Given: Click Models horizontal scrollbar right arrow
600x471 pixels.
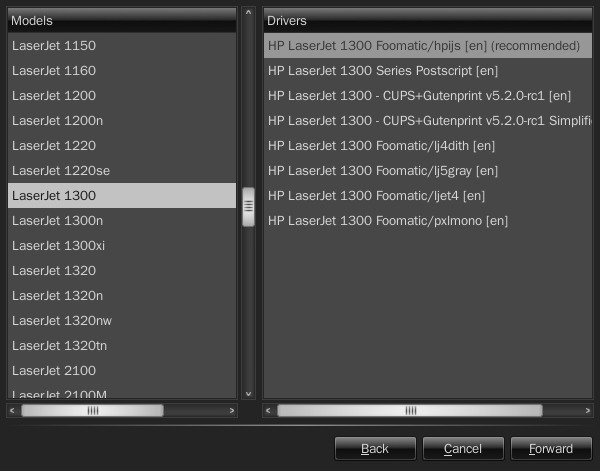Looking at the screenshot, I should pyautogui.click(x=232, y=411).
